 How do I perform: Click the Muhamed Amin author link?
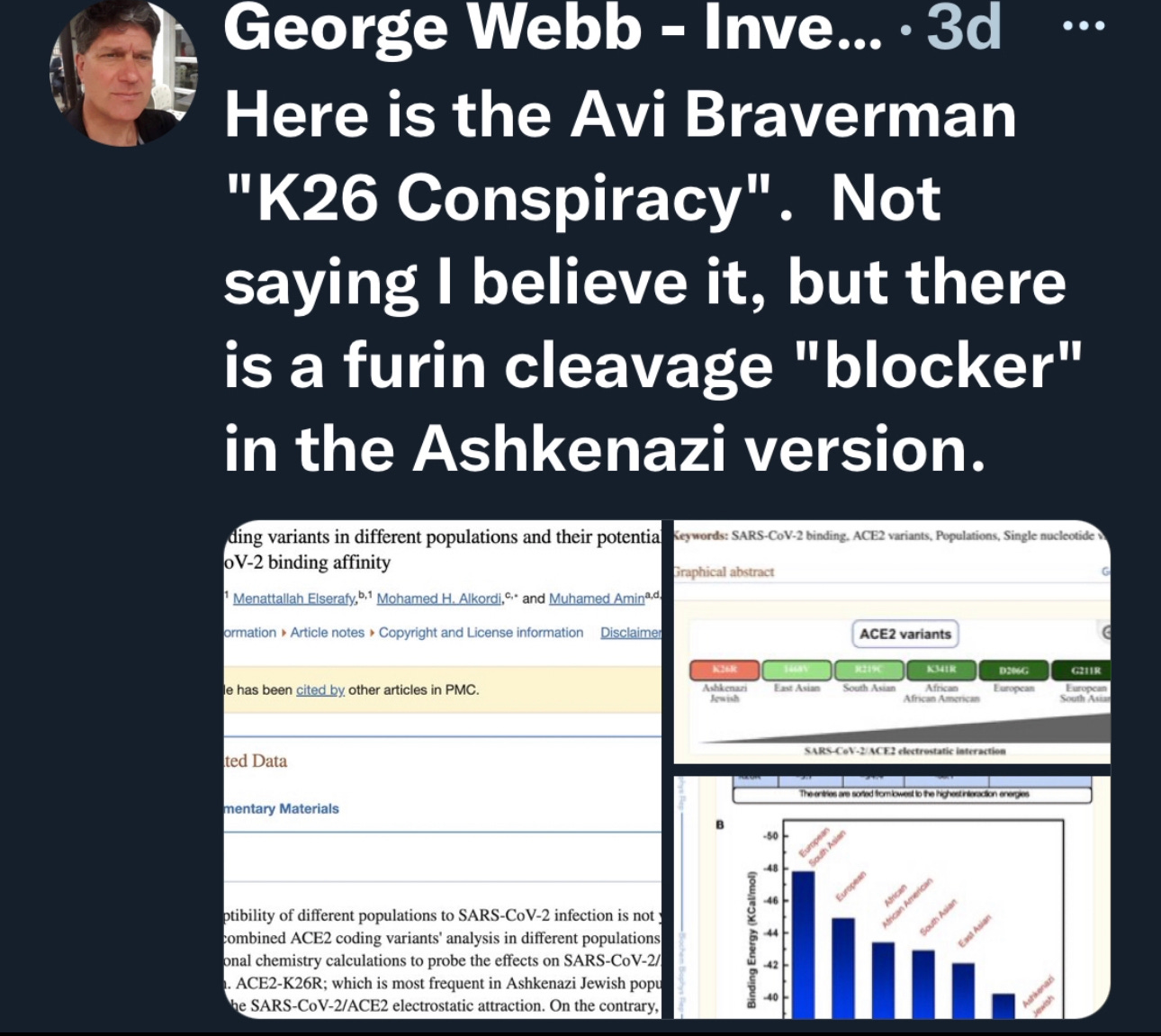click(597, 599)
